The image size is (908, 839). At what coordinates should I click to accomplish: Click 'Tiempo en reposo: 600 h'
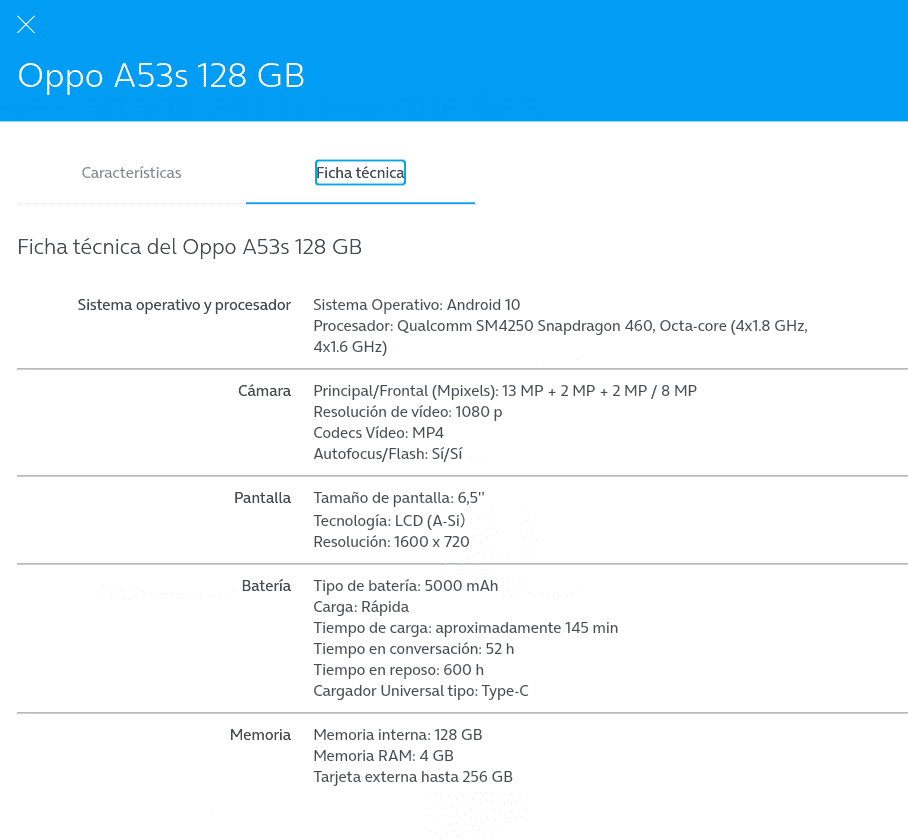pos(398,670)
